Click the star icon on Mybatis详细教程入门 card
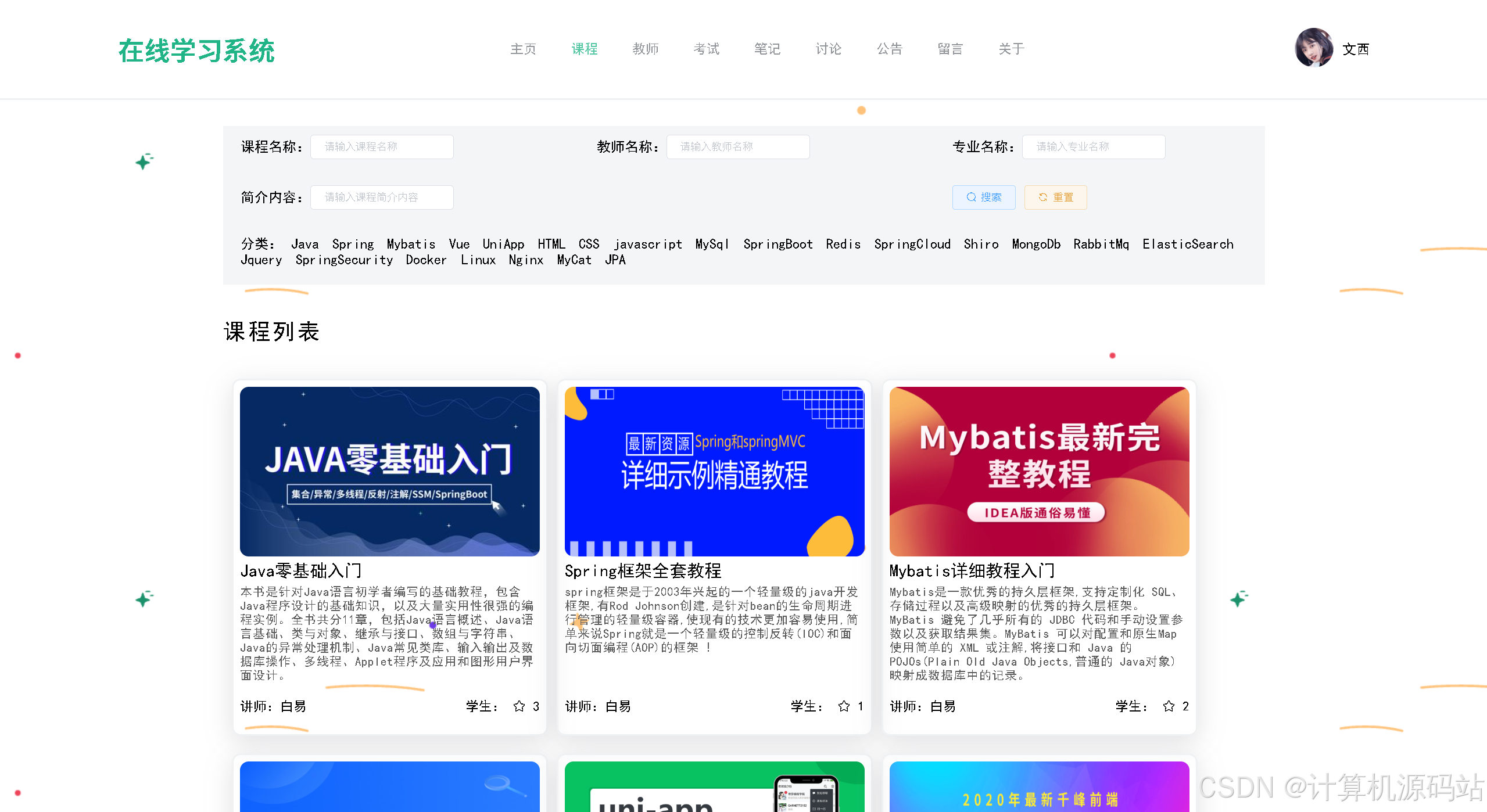 (x=1167, y=706)
